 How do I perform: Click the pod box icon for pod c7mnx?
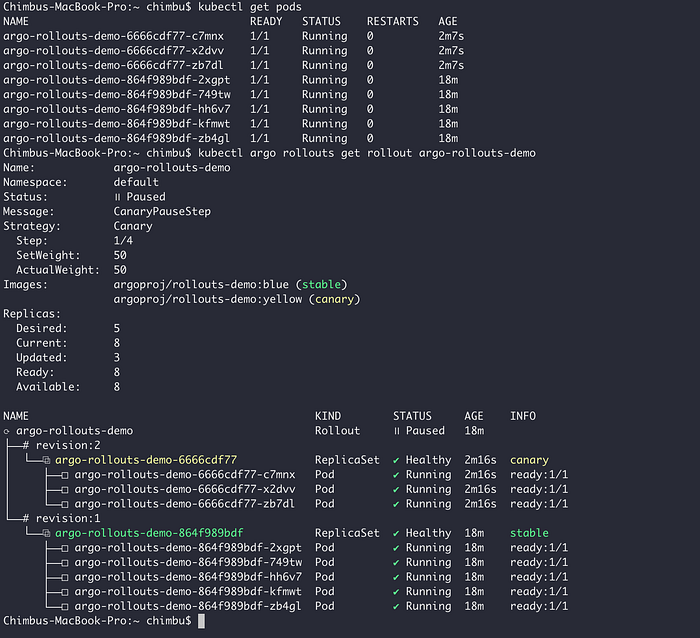(65, 475)
